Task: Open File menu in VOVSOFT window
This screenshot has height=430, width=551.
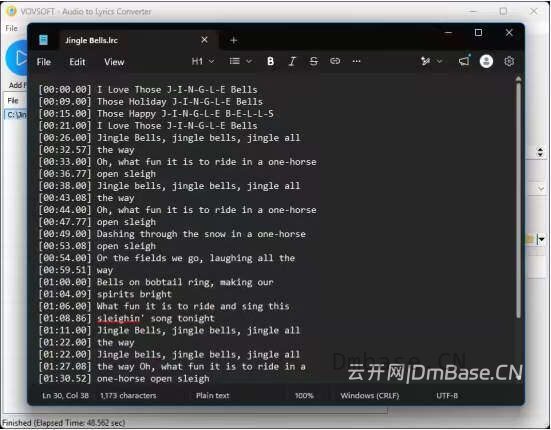Action: 12,28
